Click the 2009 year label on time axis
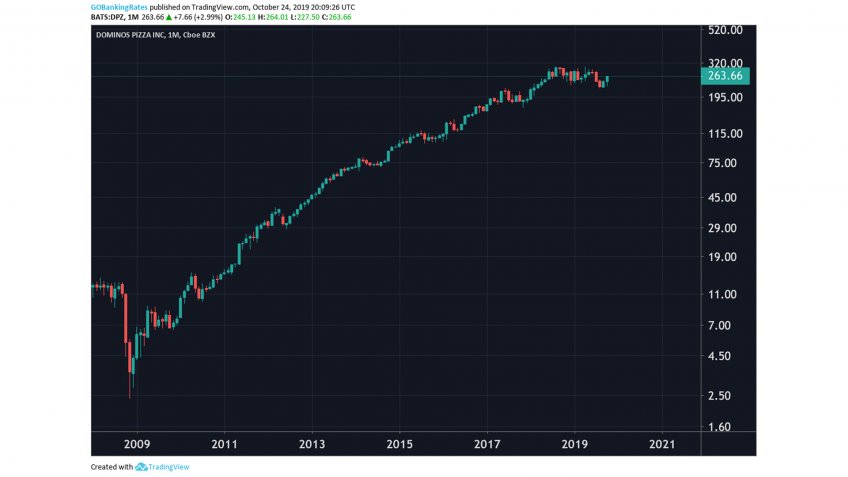 point(137,445)
